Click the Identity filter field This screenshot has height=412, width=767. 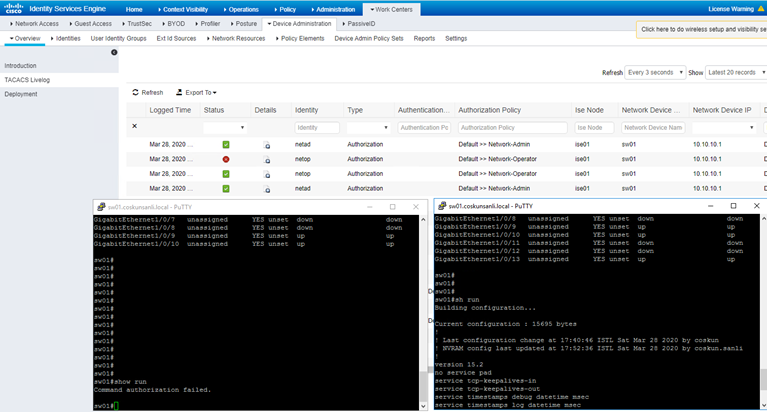(x=317, y=128)
